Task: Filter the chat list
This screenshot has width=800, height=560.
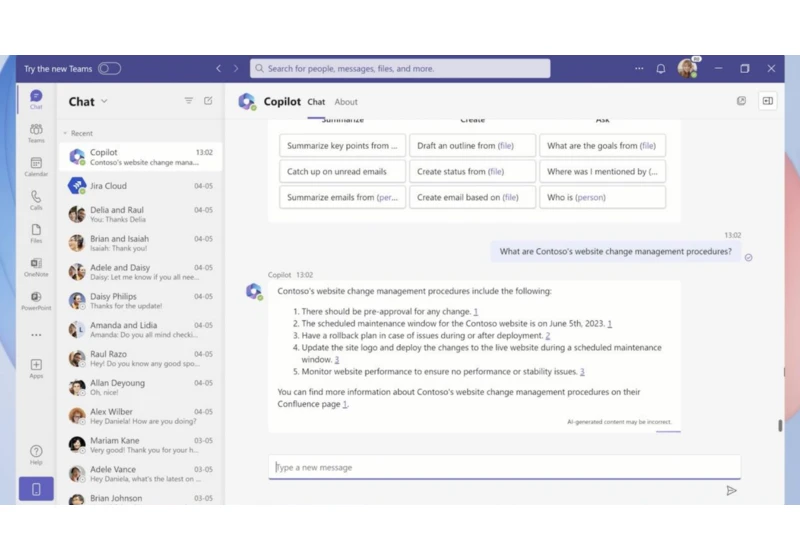Action: pos(189,101)
